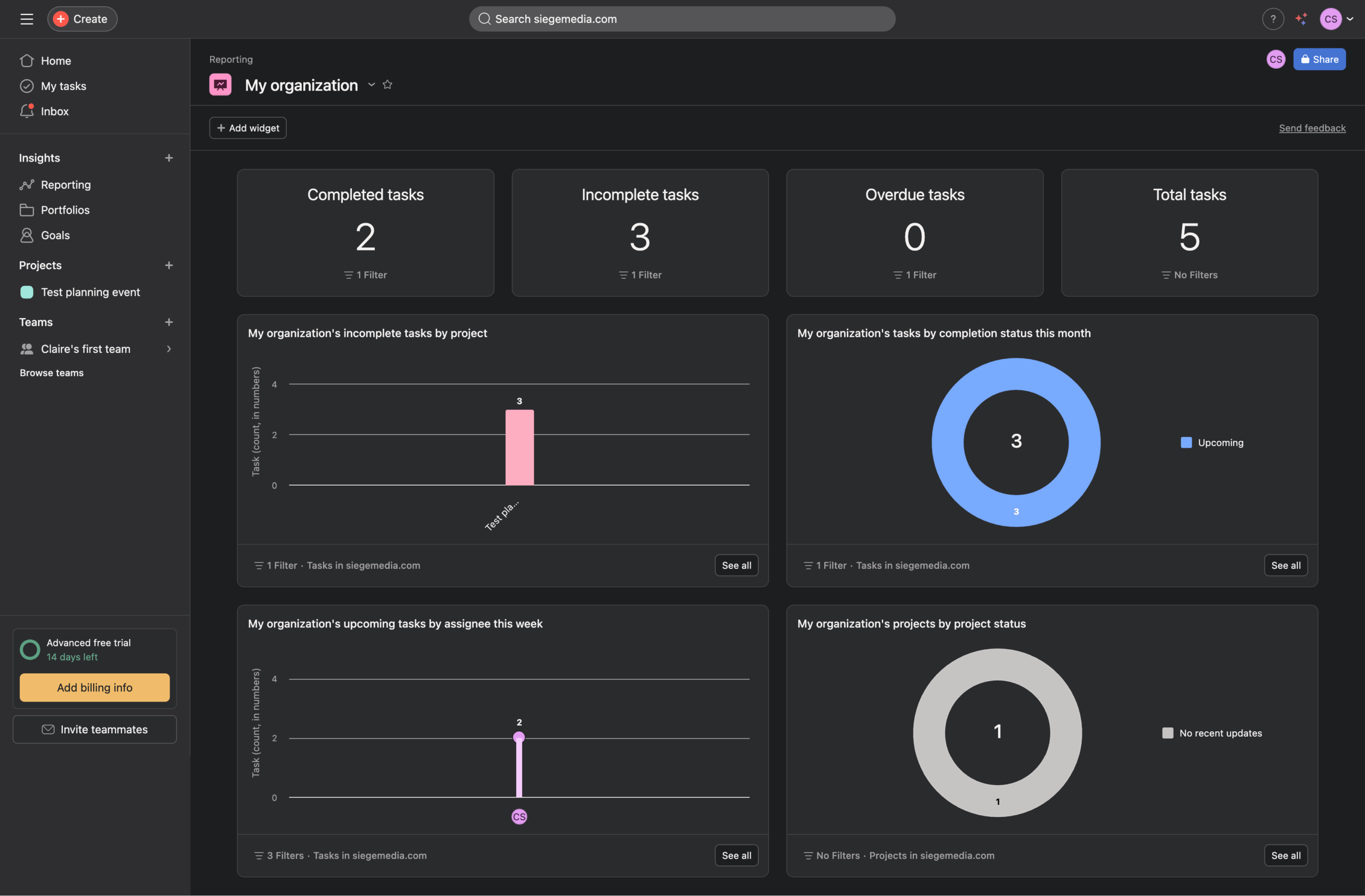Viewport: 1365px width, 896px height.
Task: Select the Reporting icon in sidebar
Action: (27, 184)
